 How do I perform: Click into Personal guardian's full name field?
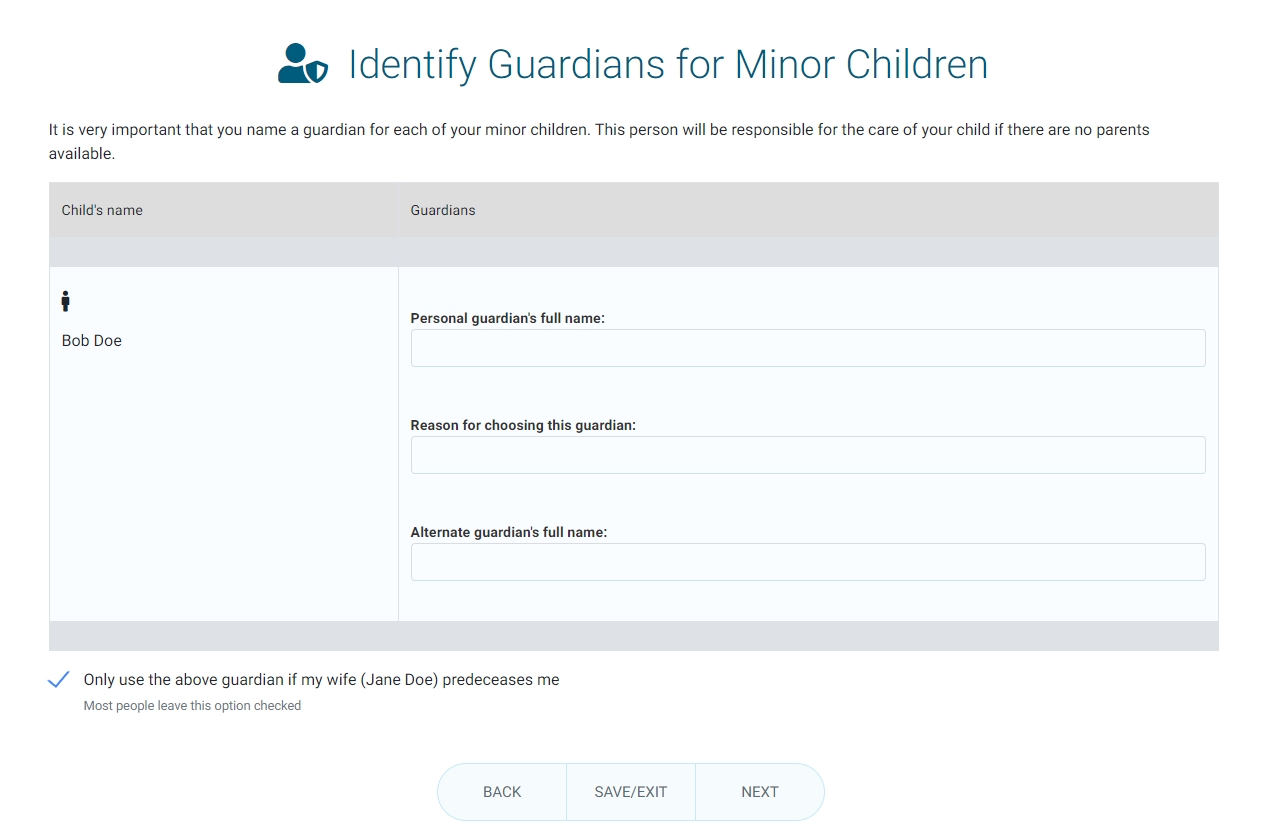pyautogui.click(x=807, y=348)
